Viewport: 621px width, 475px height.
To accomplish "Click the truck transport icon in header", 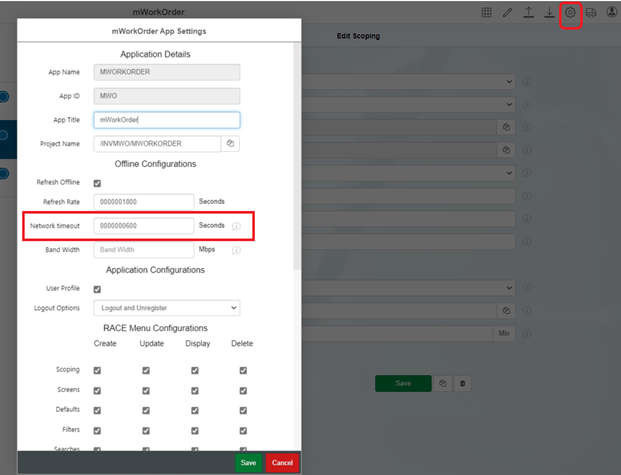I will [x=591, y=13].
